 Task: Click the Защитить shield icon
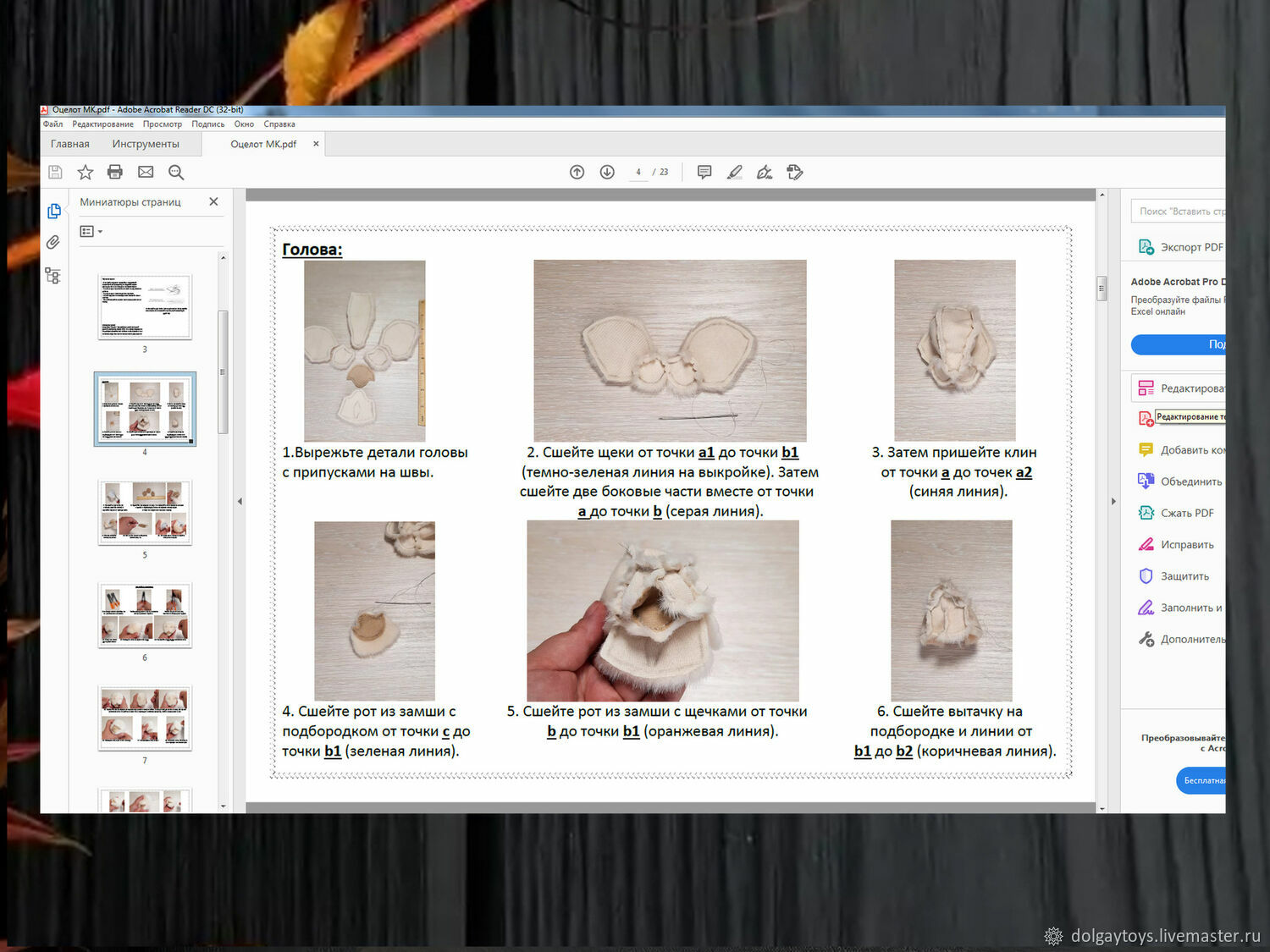(1146, 576)
